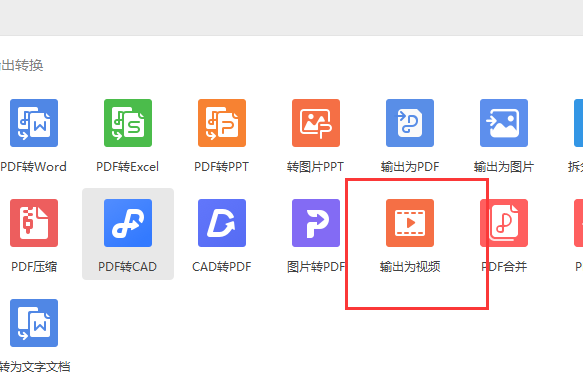Launch the orange PDF转PPT tool
583x376 pixels.
(x=222, y=123)
